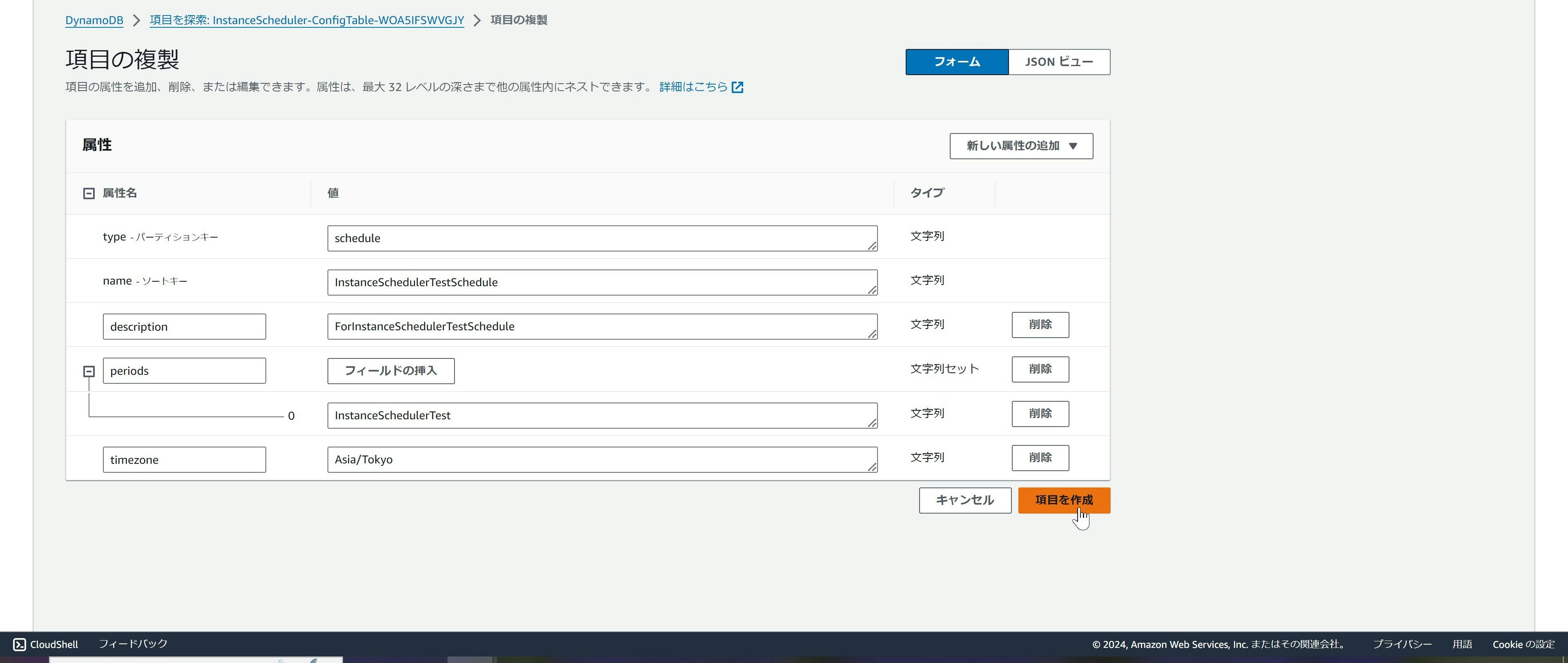The height and width of the screenshot is (663, 1568).
Task: Click 項目を作成 button
Action: [x=1063, y=501]
